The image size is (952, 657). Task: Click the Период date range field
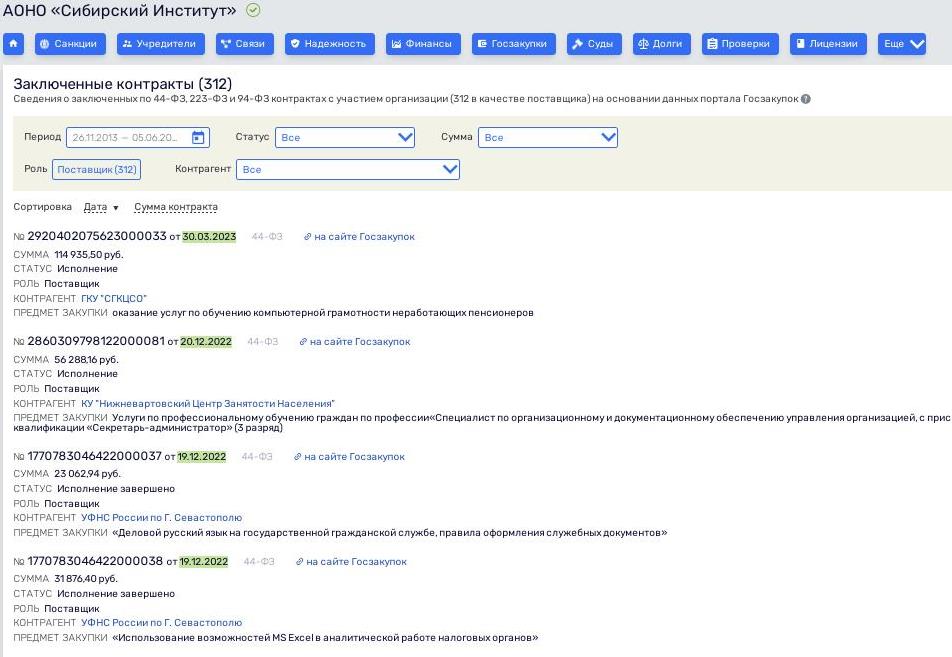point(127,138)
